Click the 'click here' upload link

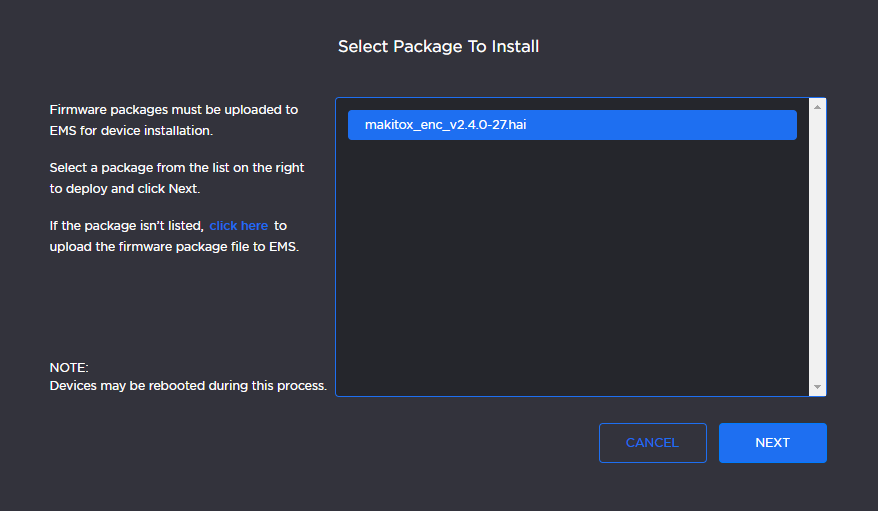tap(239, 226)
